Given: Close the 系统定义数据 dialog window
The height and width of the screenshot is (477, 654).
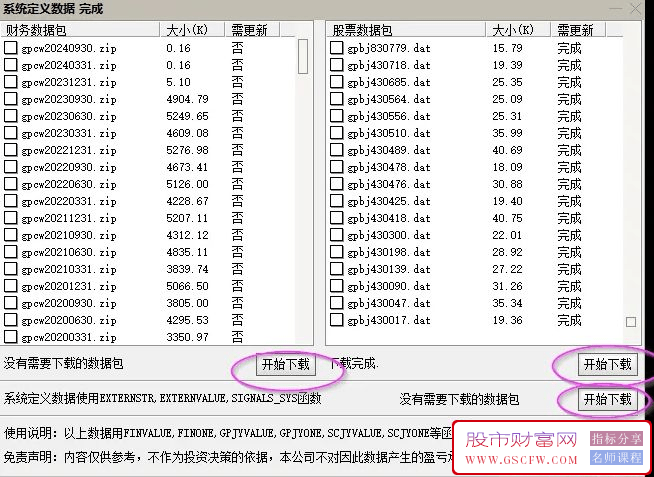Looking at the screenshot, I should click(635, 8).
